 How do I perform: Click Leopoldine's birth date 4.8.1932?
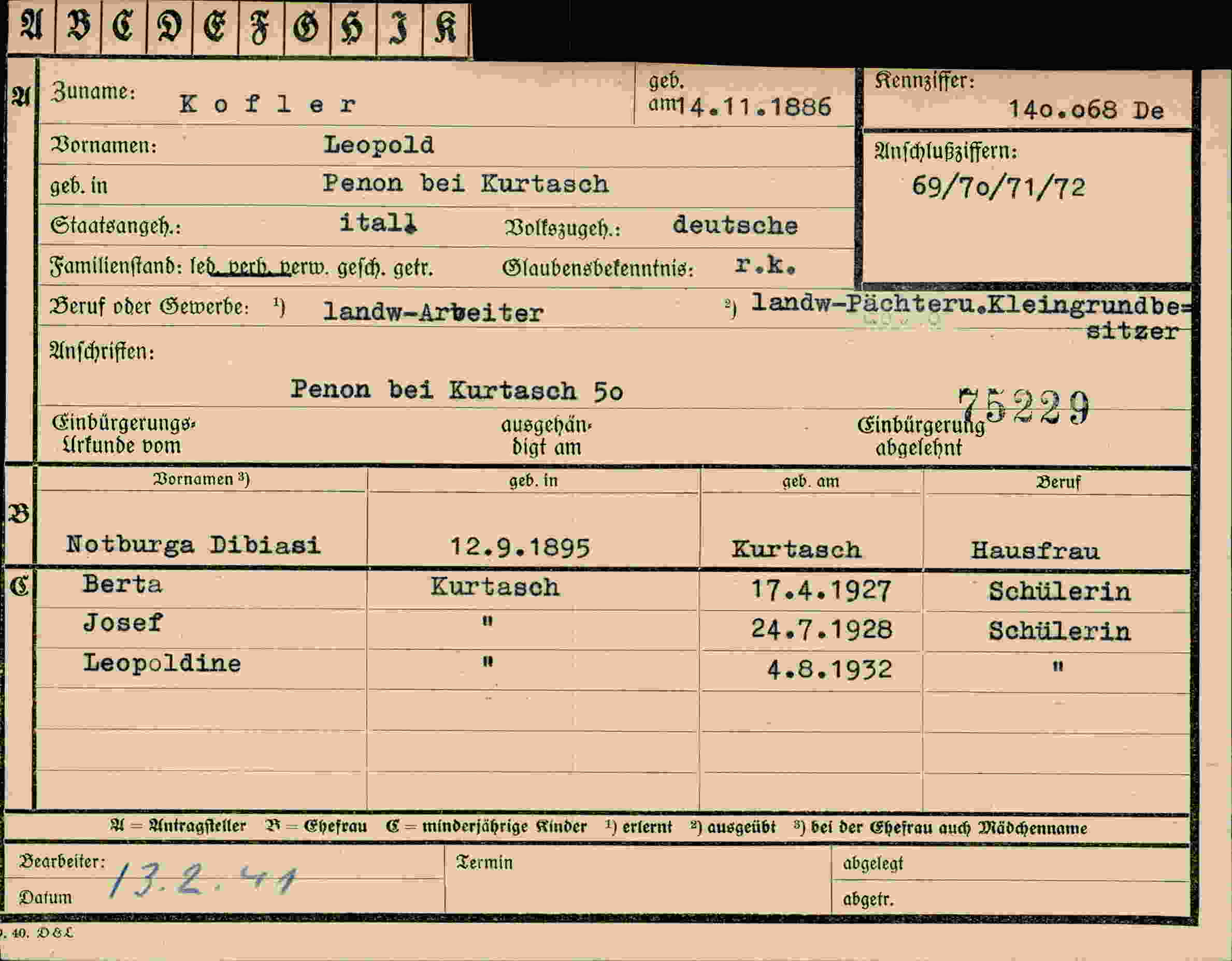coord(829,669)
